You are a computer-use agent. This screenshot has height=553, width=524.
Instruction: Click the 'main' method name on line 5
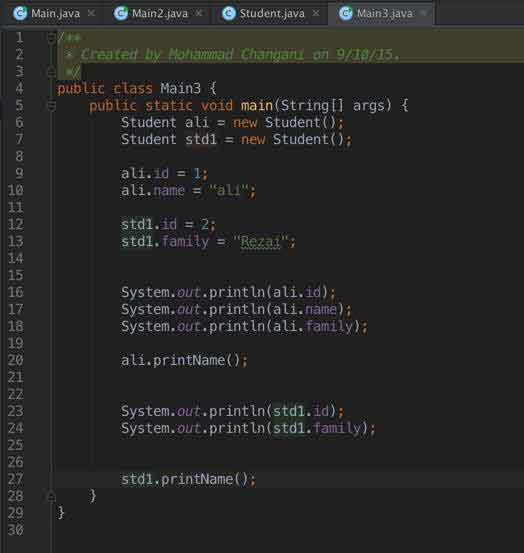pos(257,105)
